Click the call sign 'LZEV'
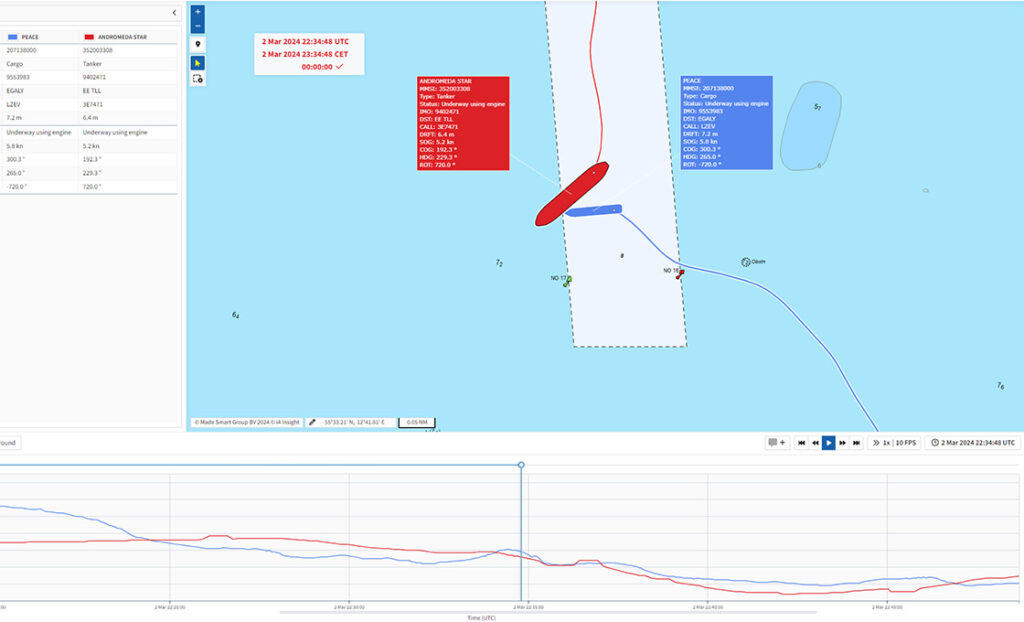The height and width of the screenshot is (622, 1024). 13,105
